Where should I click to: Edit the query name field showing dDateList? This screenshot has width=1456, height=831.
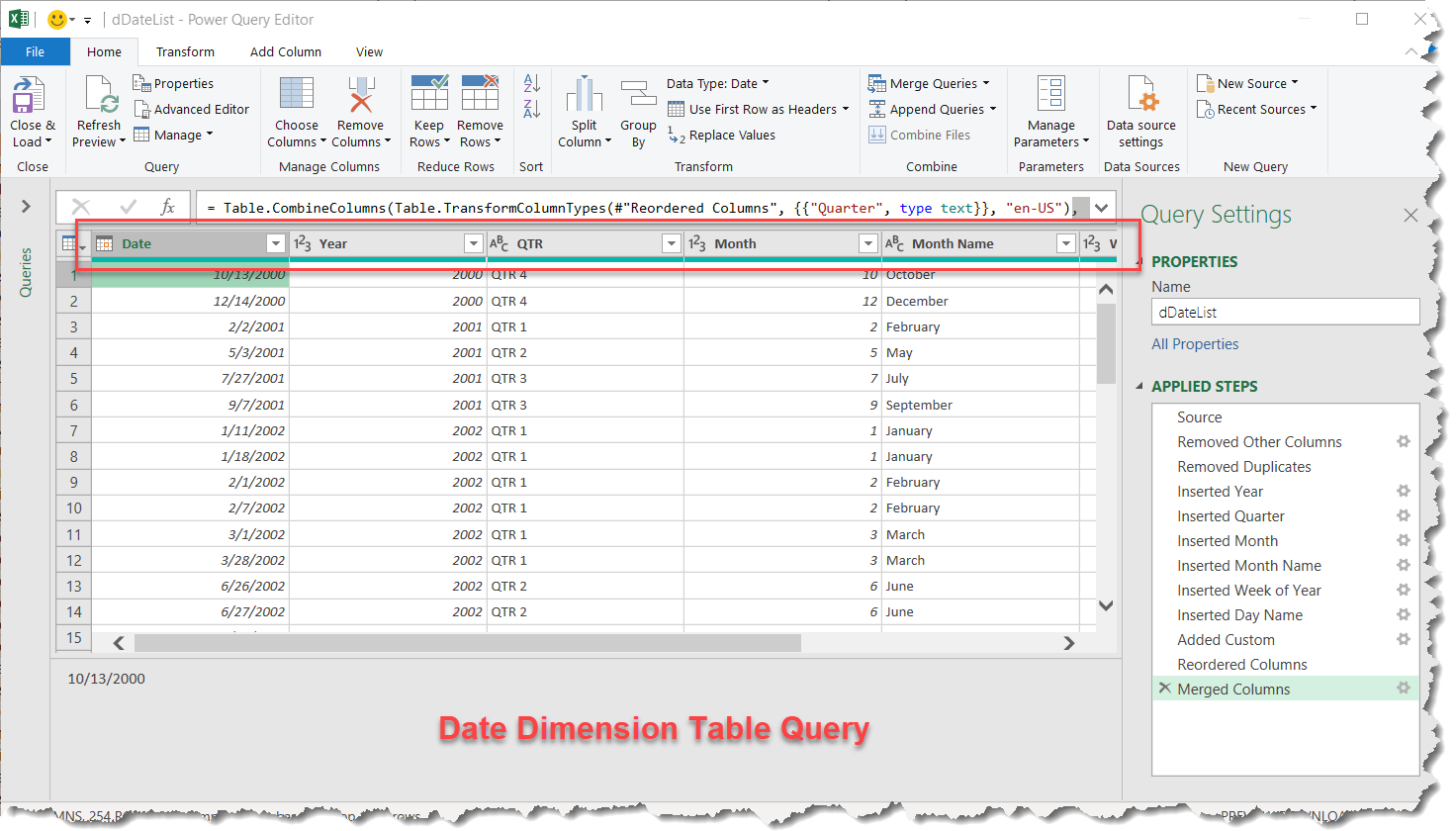click(x=1284, y=312)
